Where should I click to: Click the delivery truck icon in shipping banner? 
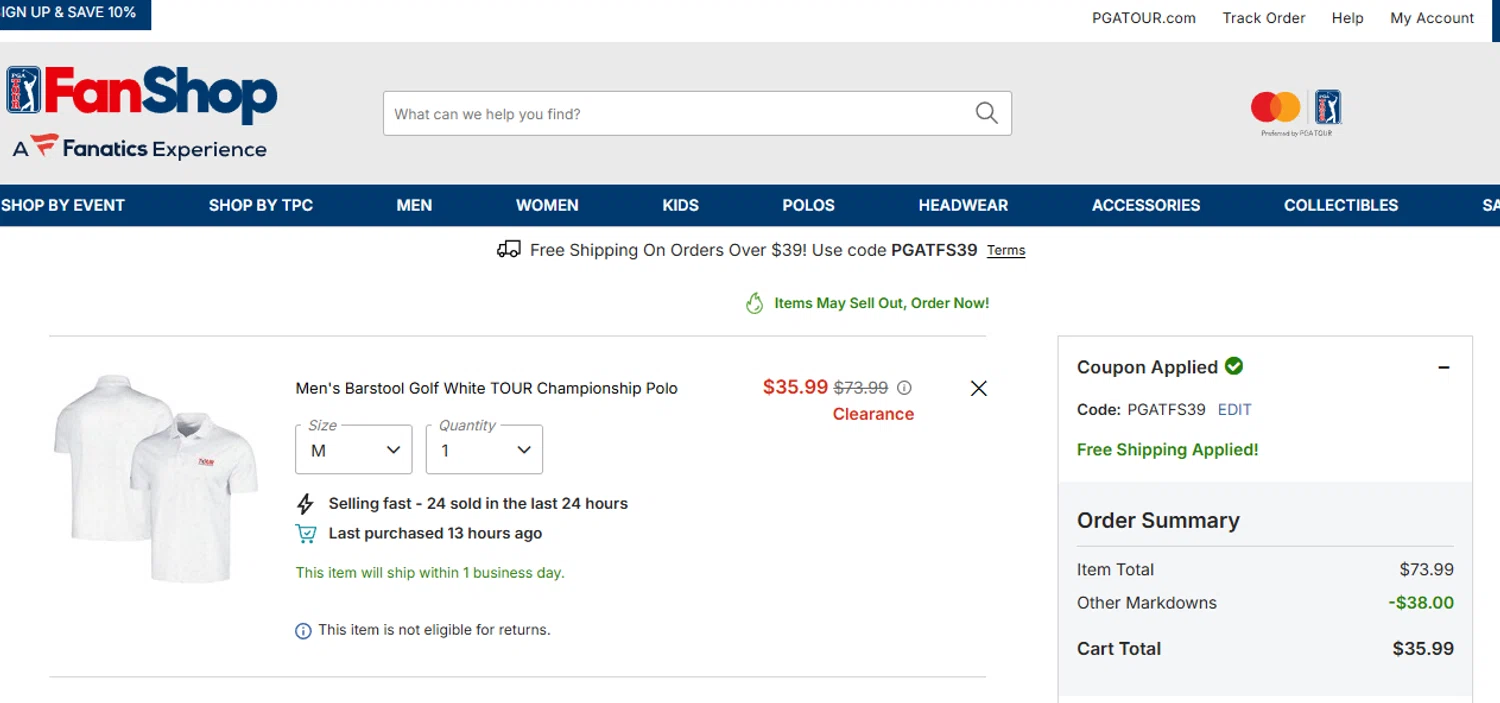point(509,250)
